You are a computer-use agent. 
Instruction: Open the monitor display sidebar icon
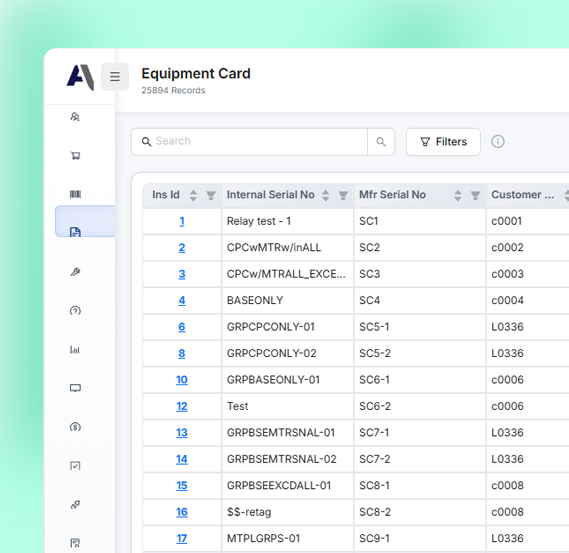[x=75, y=388]
